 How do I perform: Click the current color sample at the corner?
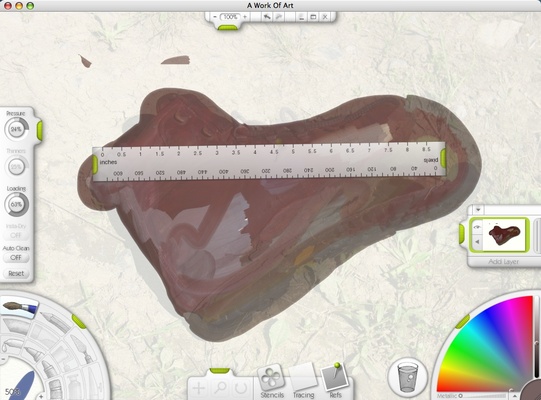point(531,391)
